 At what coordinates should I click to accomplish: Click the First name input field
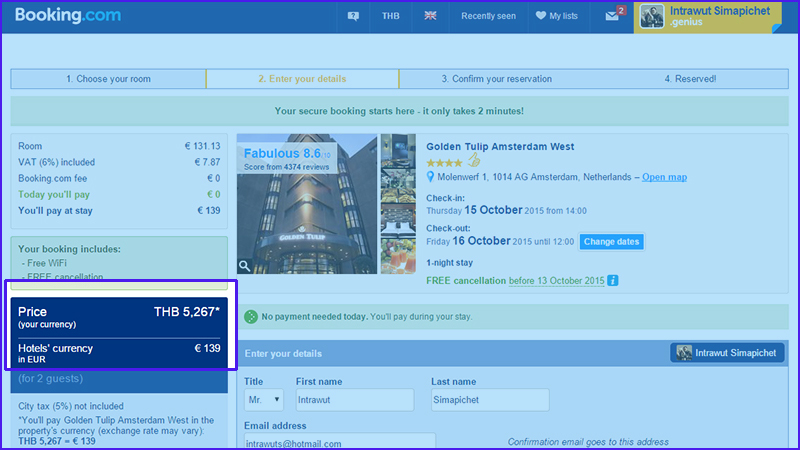pyautogui.click(x=354, y=400)
